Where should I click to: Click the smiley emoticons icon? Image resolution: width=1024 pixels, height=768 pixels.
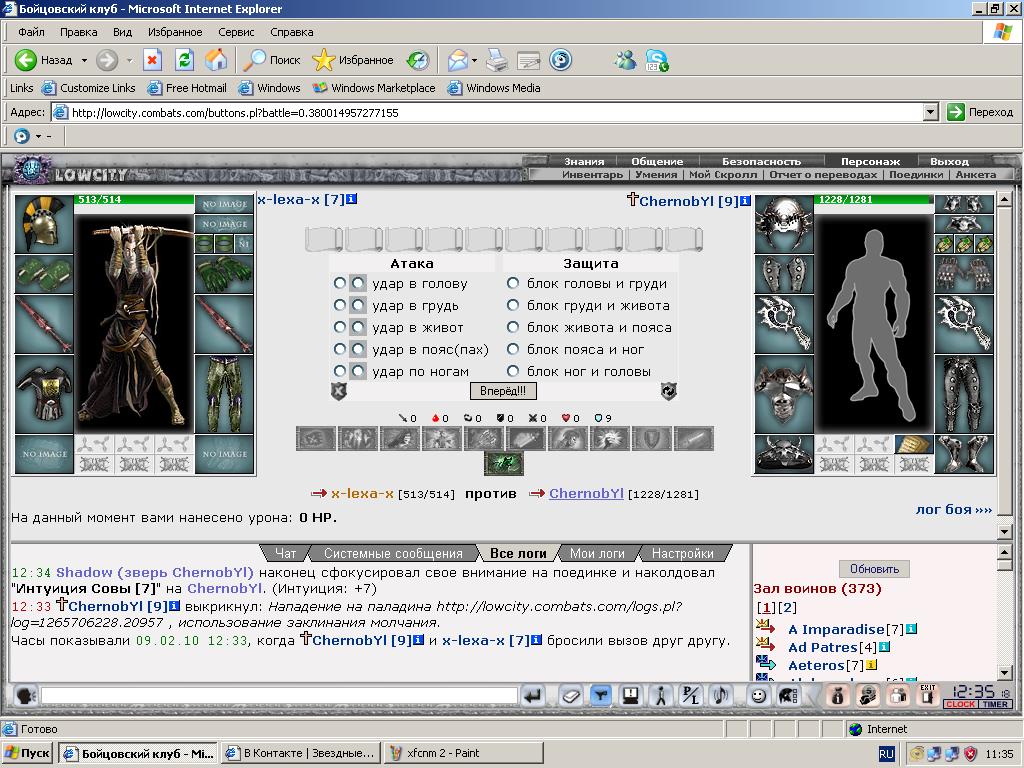pos(758,696)
